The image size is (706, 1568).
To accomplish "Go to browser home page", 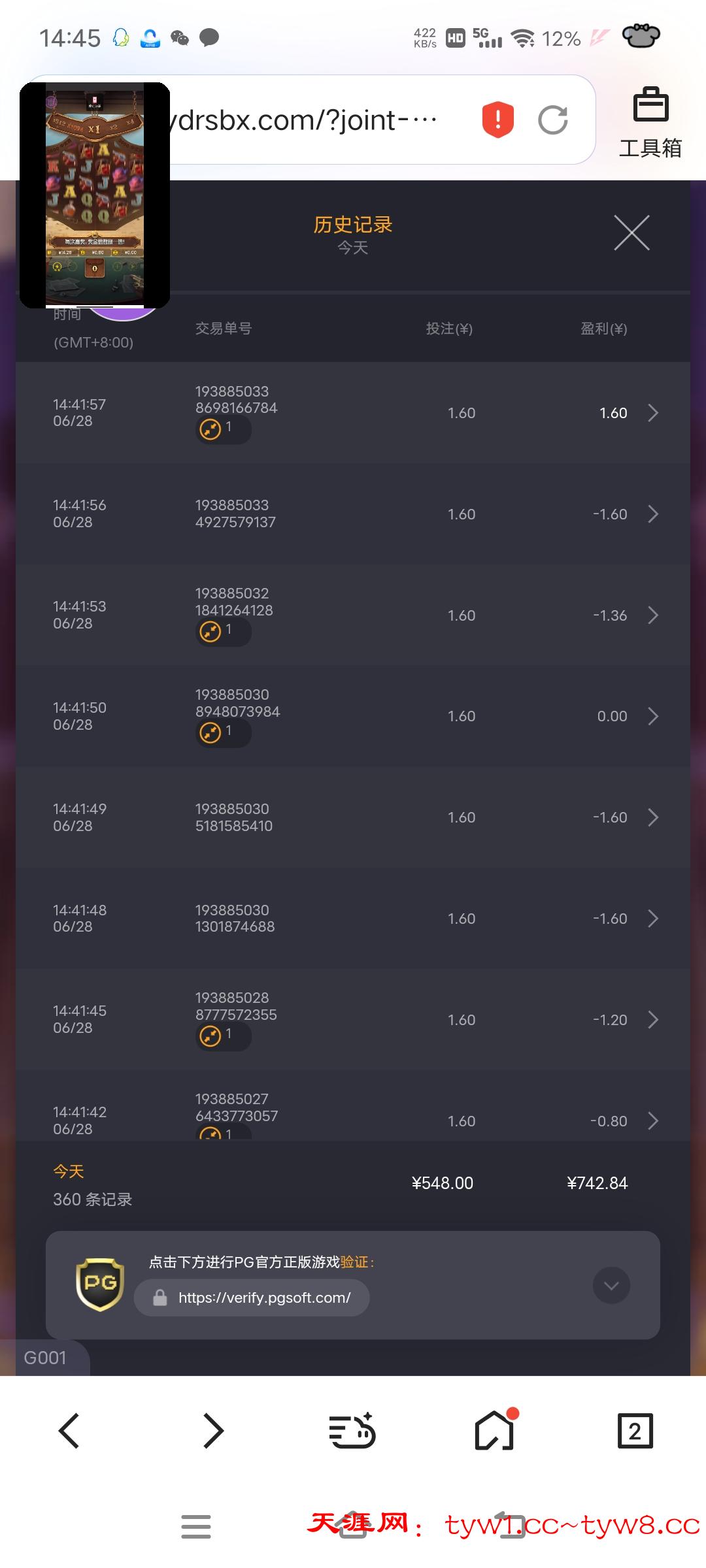I will tap(494, 1431).
